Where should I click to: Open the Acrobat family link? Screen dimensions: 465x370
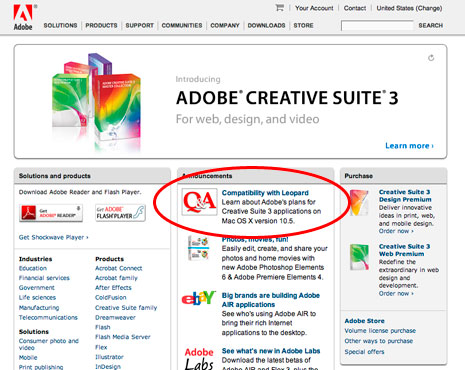point(116,278)
